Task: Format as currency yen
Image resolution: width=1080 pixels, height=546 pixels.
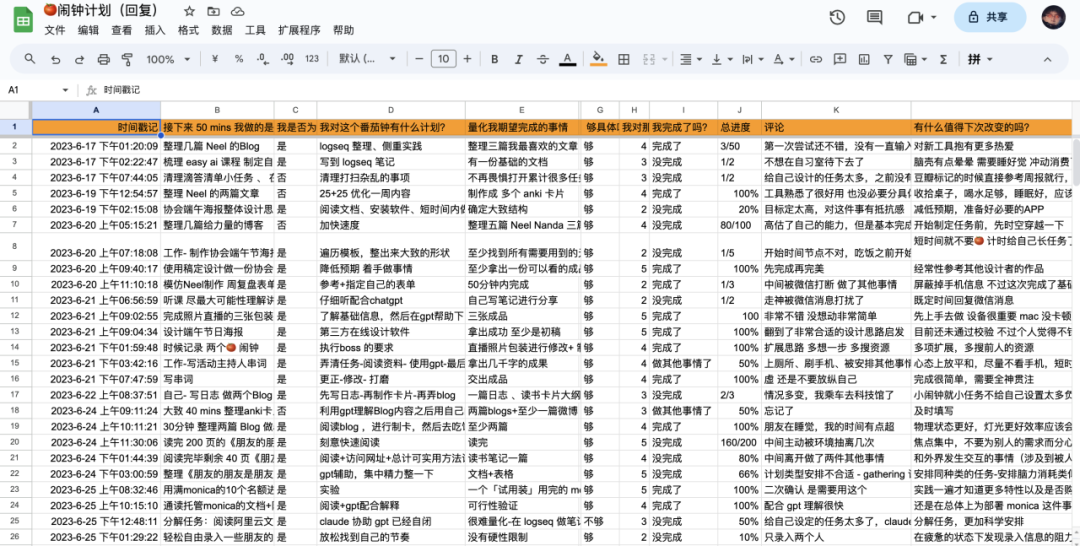Action: [215, 59]
